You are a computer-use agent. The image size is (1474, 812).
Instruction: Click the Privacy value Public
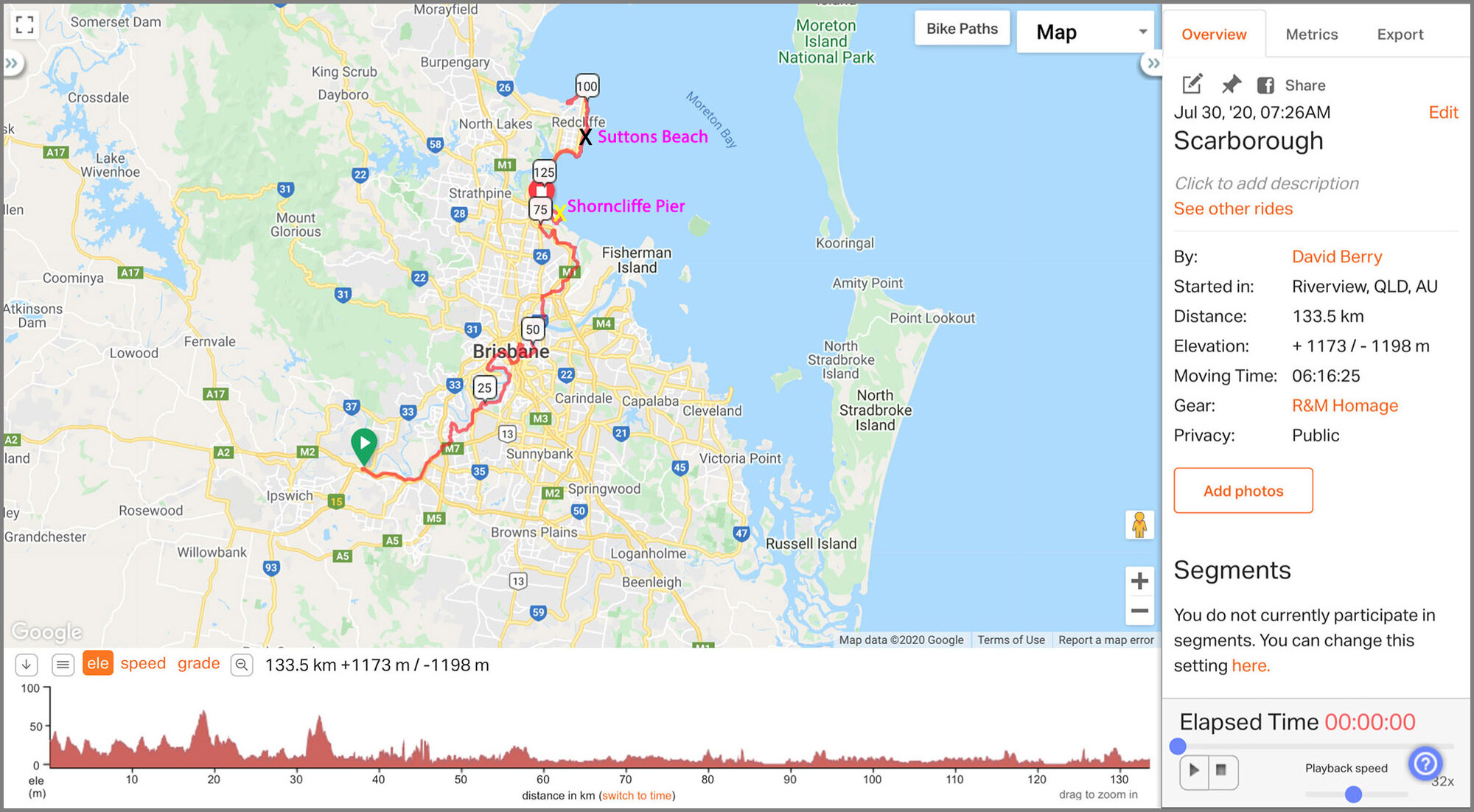click(x=1316, y=435)
